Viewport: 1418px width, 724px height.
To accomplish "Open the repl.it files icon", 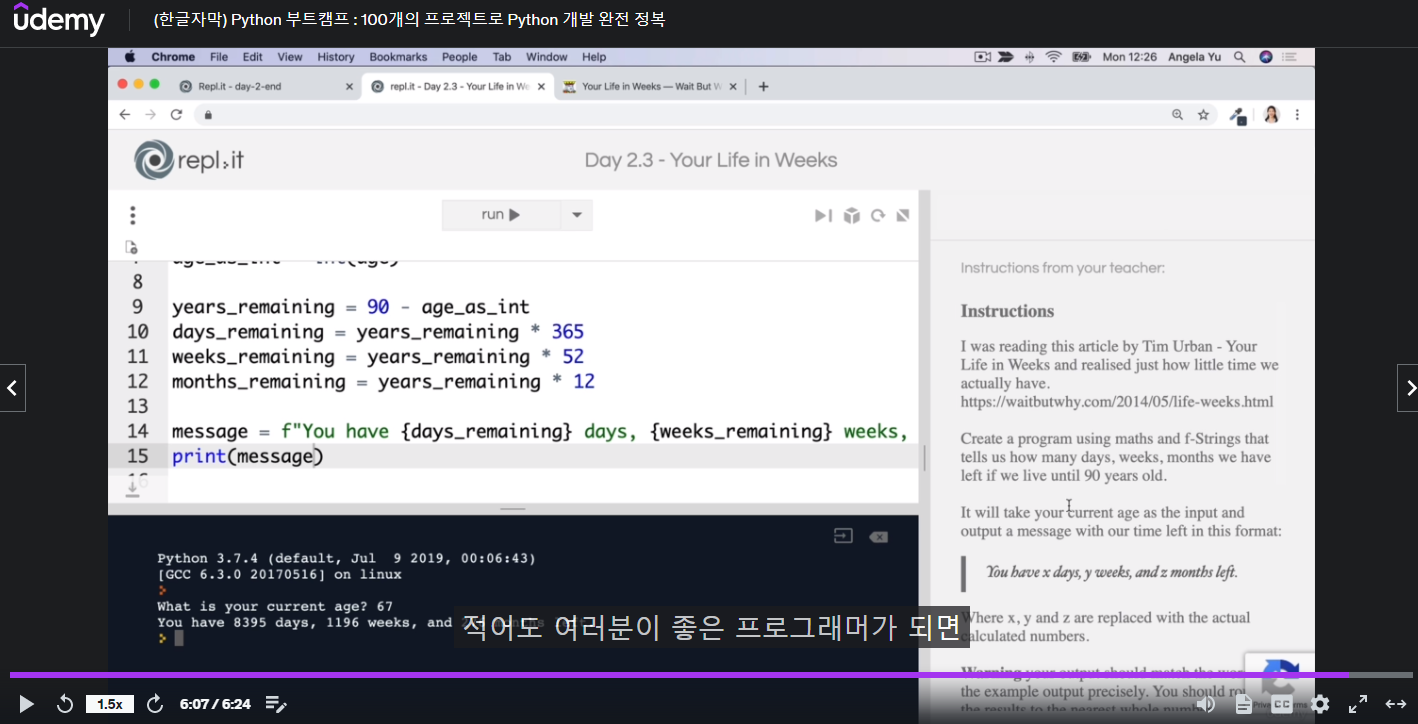I will click(x=131, y=247).
